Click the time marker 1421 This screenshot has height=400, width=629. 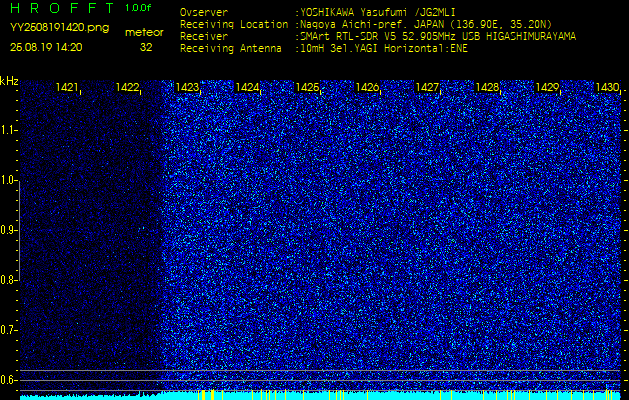(x=67, y=87)
